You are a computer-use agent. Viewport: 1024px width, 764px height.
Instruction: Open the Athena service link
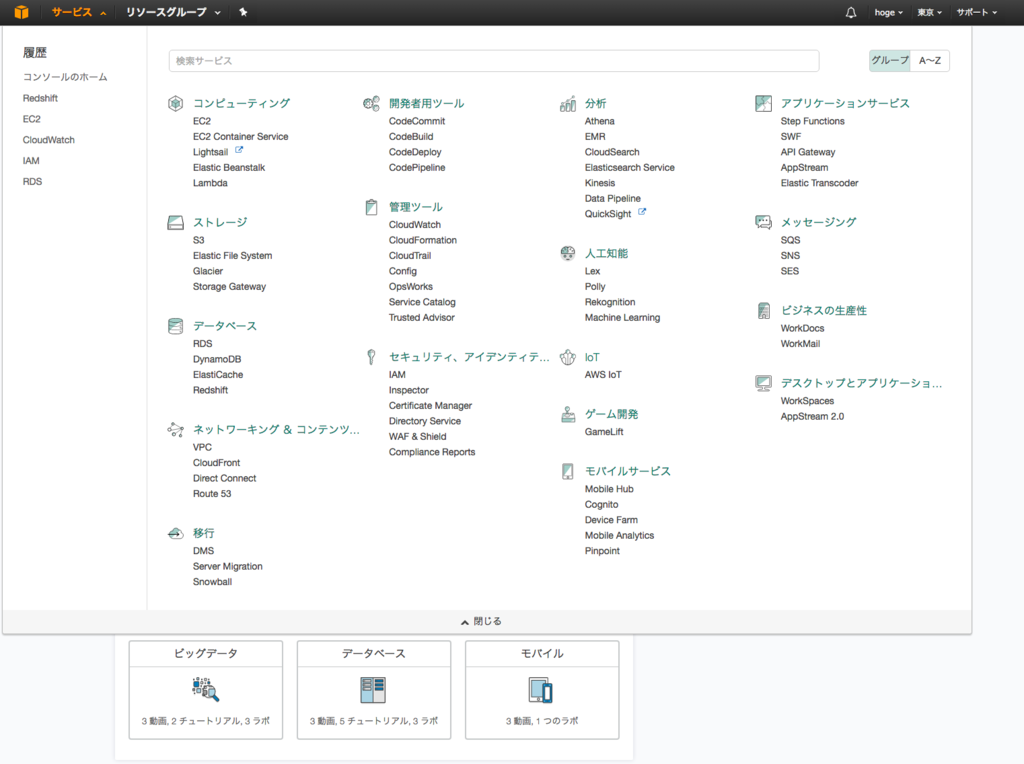click(x=600, y=121)
